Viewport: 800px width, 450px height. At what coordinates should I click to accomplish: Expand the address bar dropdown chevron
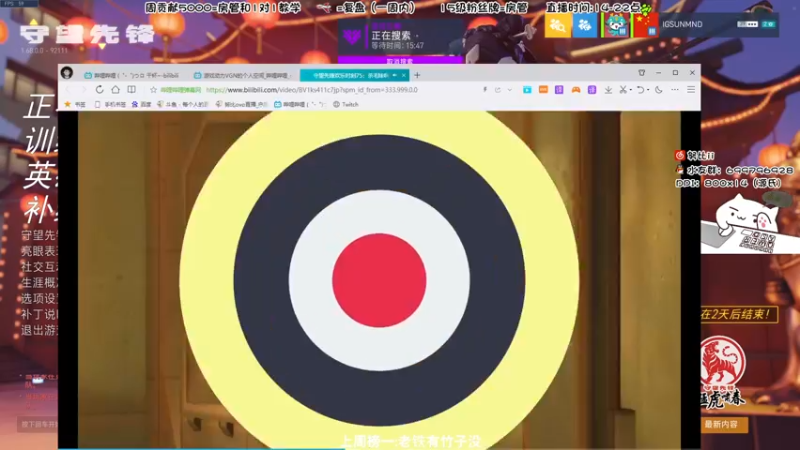tap(509, 90)
